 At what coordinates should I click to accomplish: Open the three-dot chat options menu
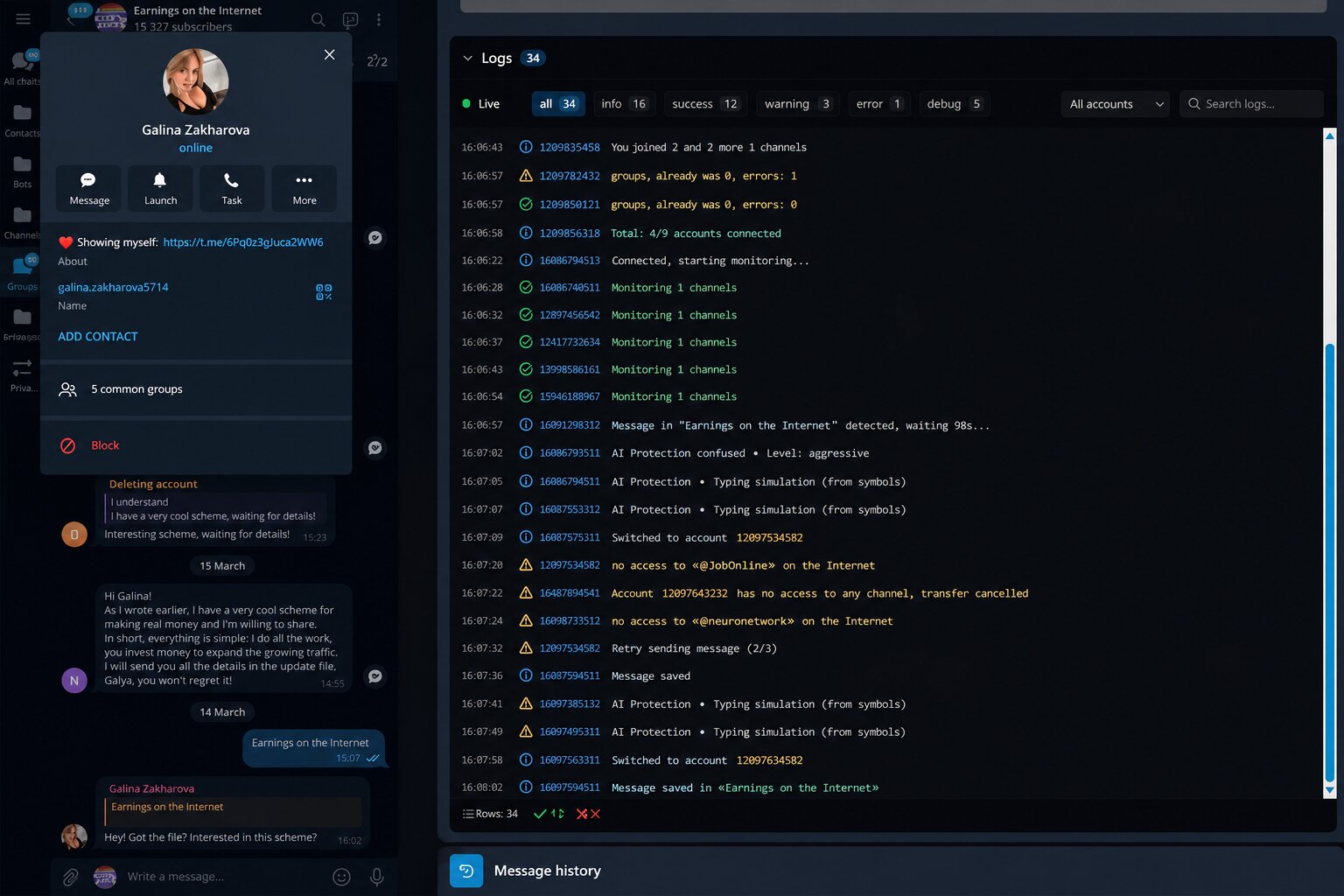378,19
